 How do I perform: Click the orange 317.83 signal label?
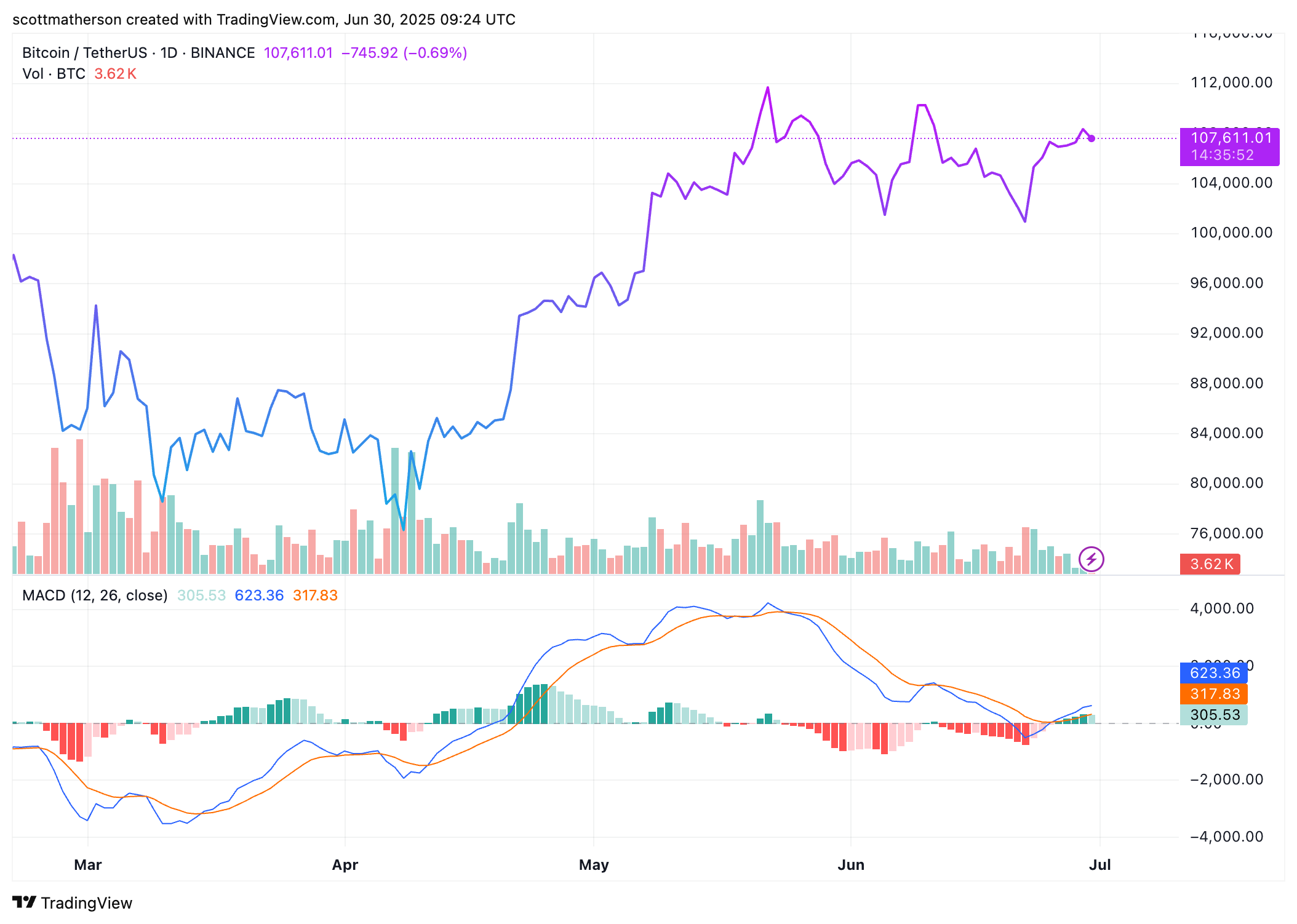click(x=1213, y=694)
